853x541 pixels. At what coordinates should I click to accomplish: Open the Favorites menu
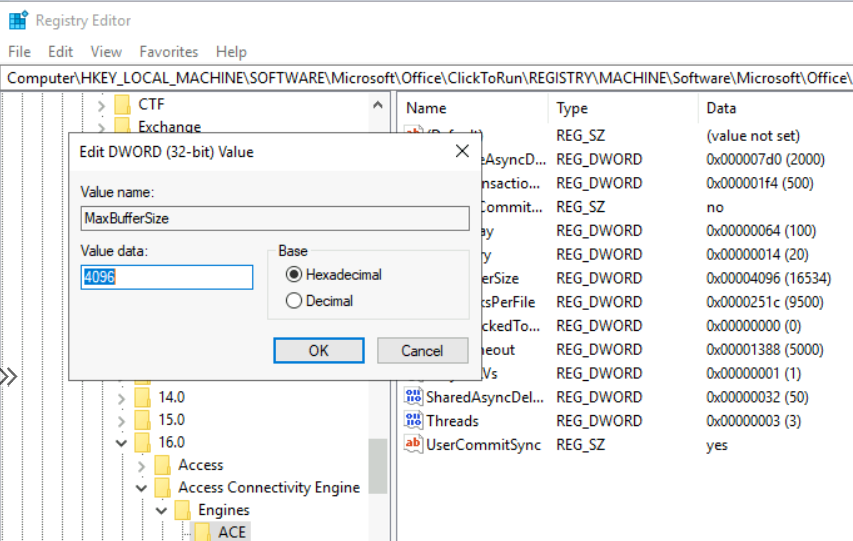pyautogui.click(x=169, y=52)
